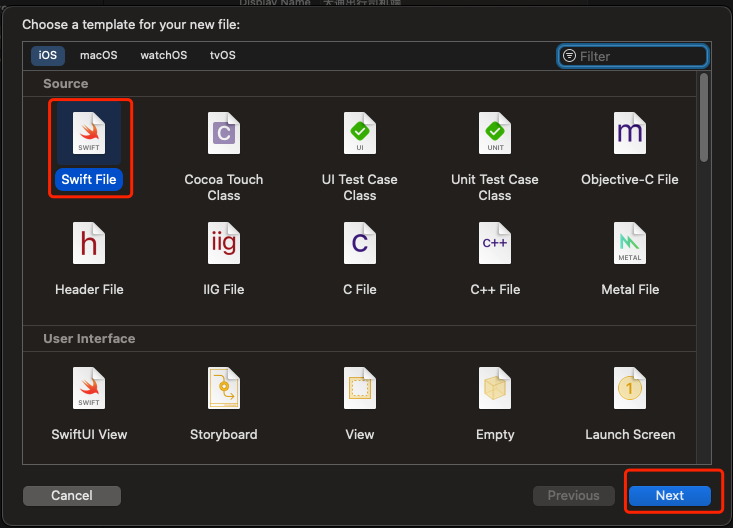Image resolution: width=733 pixels, height=528 pixels.
Task: Select the Header File template icon
Action: 89,243
